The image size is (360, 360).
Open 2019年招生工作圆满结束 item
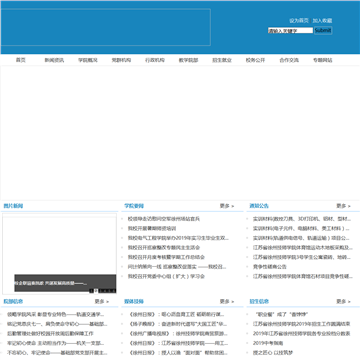(301, 324)
